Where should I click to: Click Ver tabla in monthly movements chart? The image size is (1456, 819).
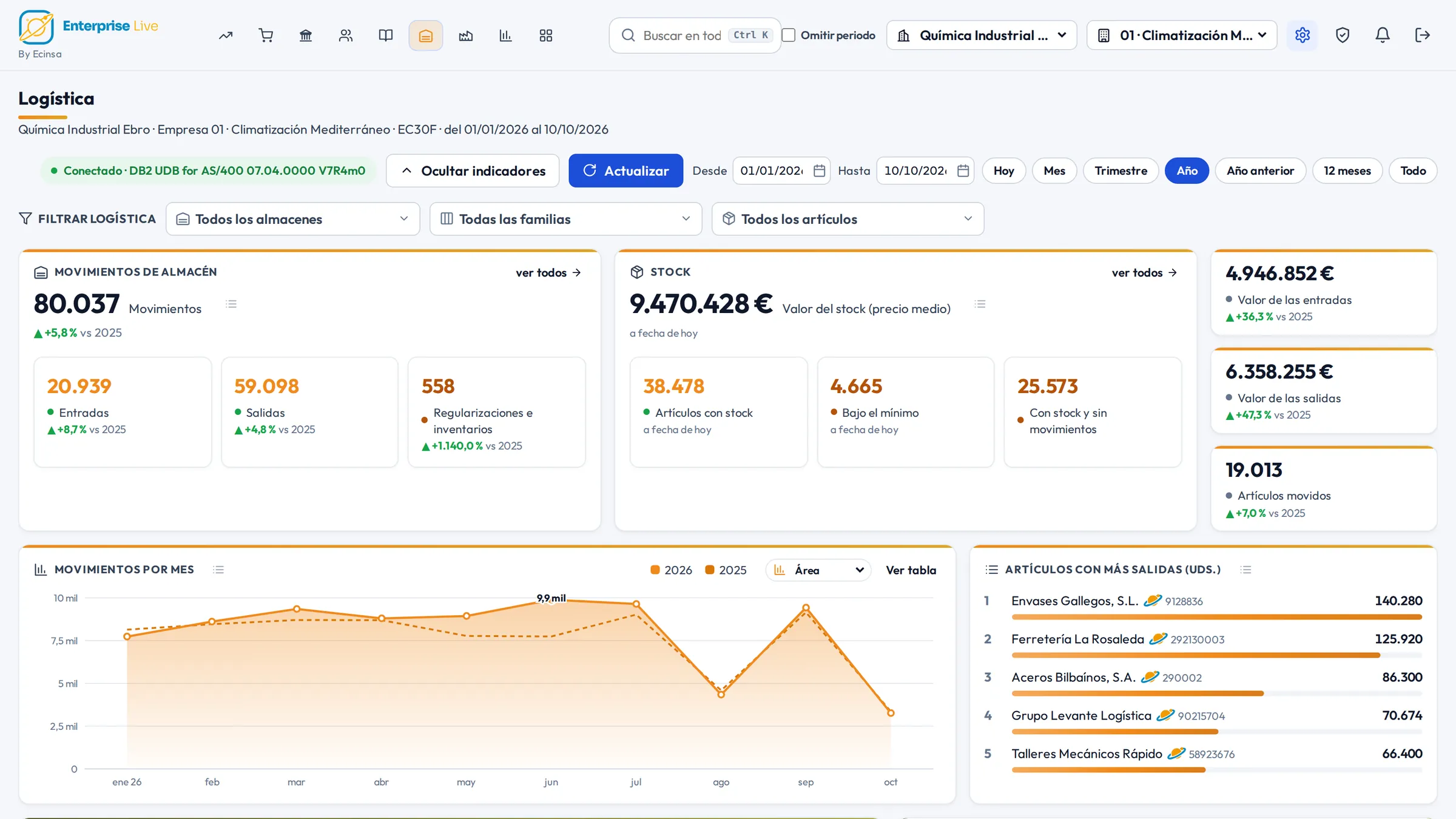[911, 570]
